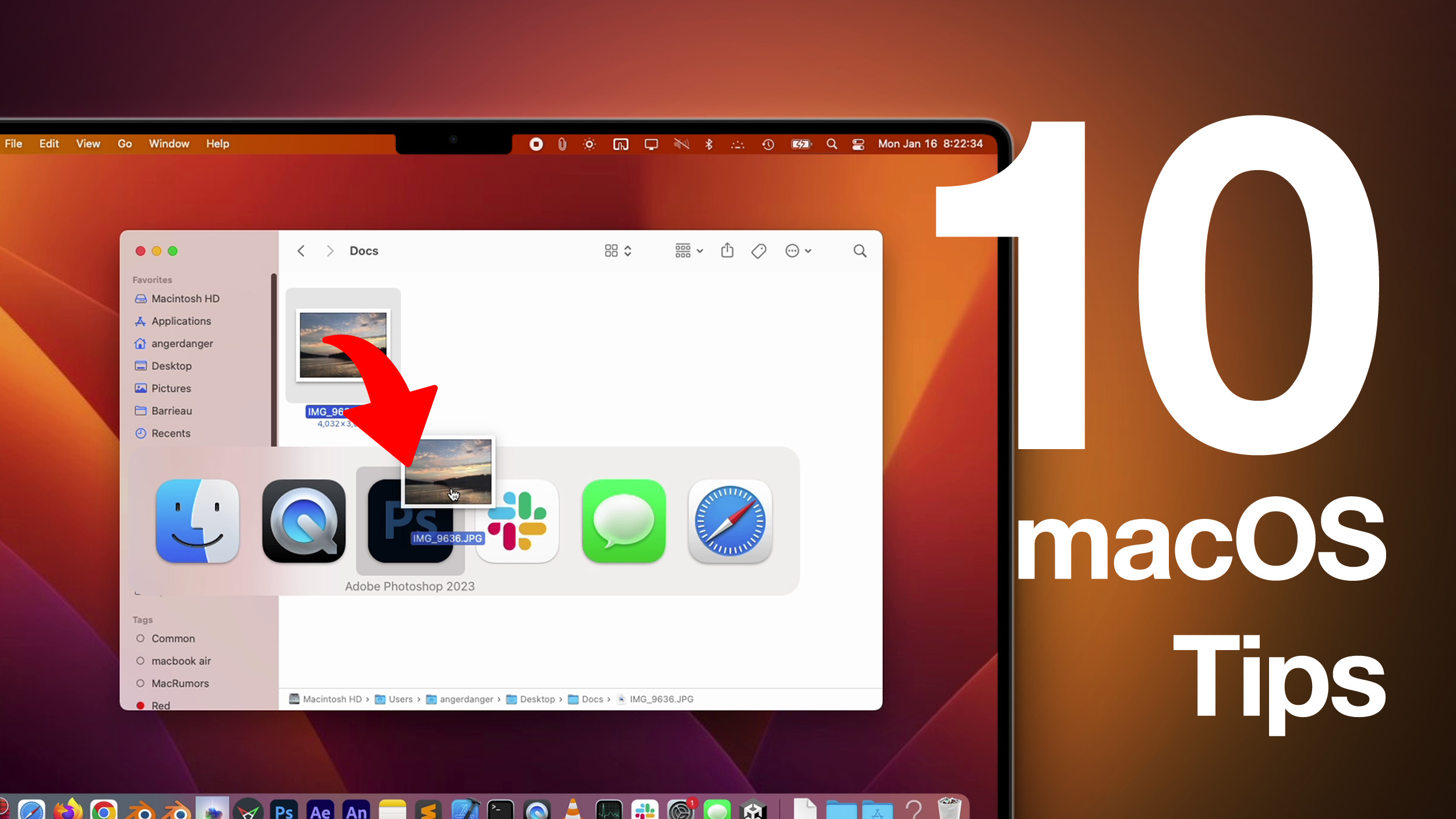1456x819 pixels.
Task: Open Messages app
Action: pos(622,521)
